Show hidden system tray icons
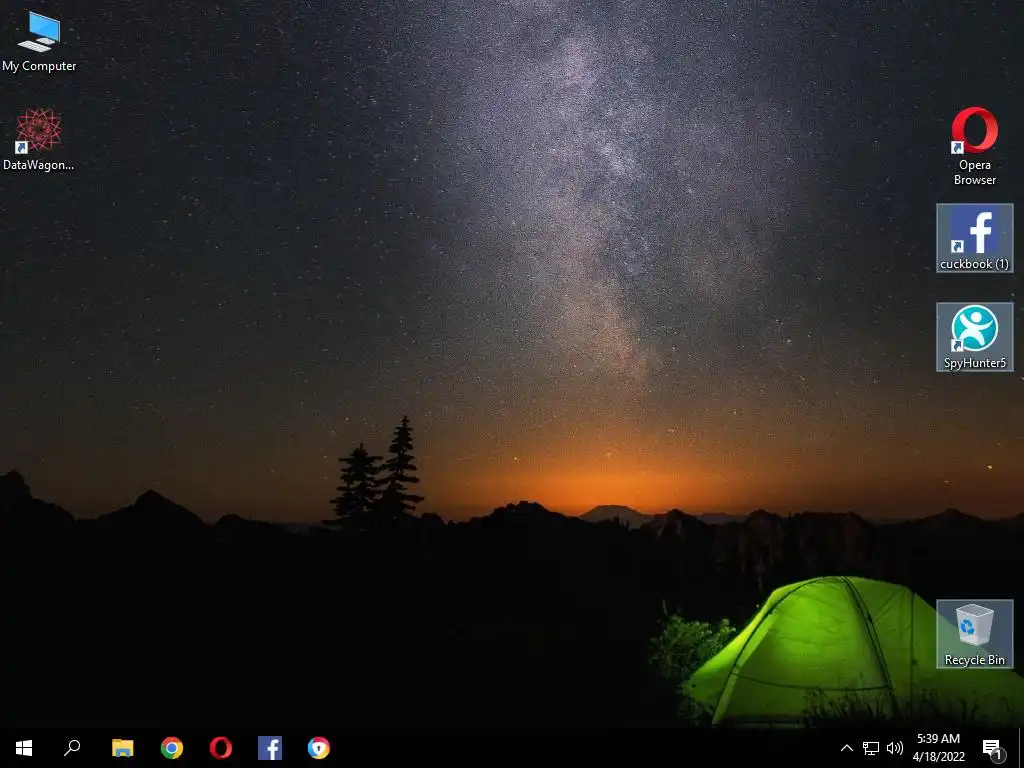 coord(846,748)
